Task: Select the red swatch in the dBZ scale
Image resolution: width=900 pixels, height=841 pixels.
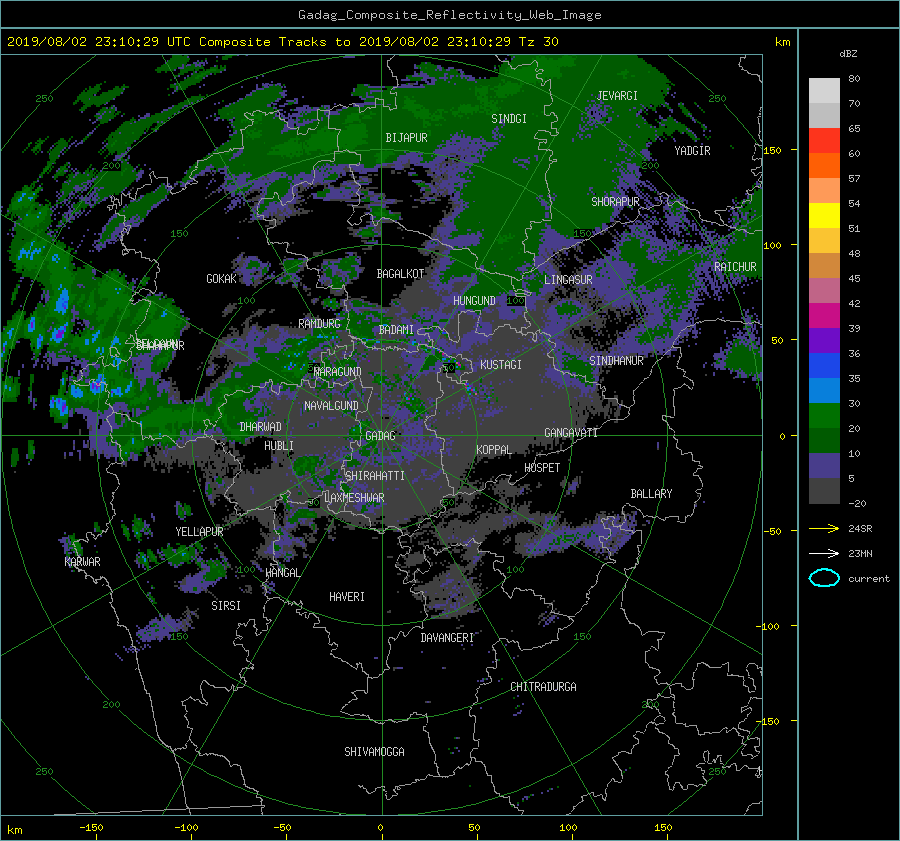Action: tap(824, 140)
